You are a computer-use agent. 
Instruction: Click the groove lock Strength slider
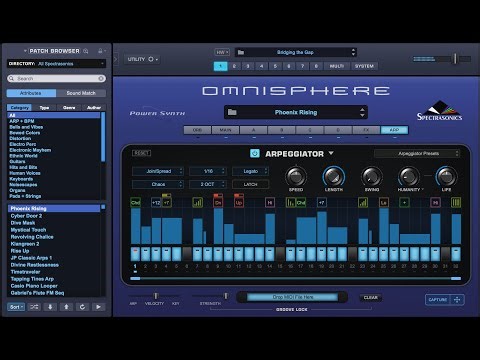[x=226, y=296]
